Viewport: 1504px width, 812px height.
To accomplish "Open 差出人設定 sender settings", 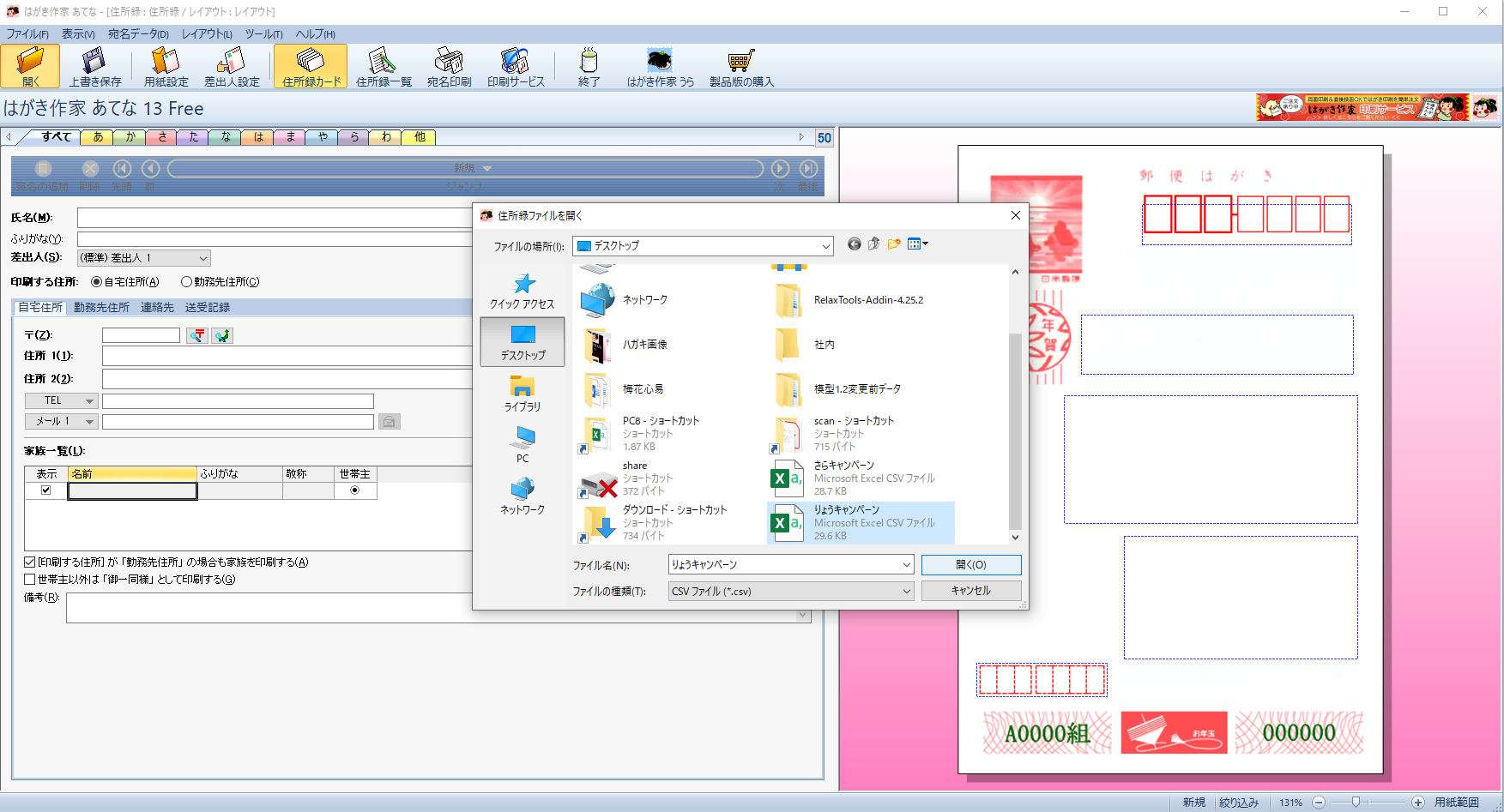I will point(231,67).
